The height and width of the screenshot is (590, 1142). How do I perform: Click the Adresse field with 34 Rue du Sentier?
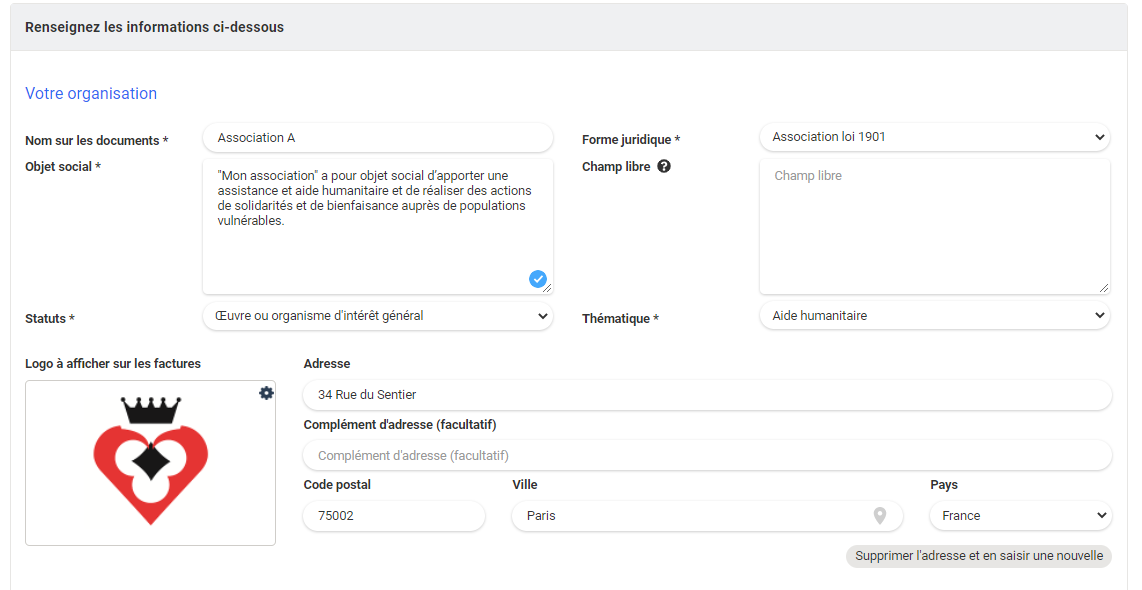point(706,395)
